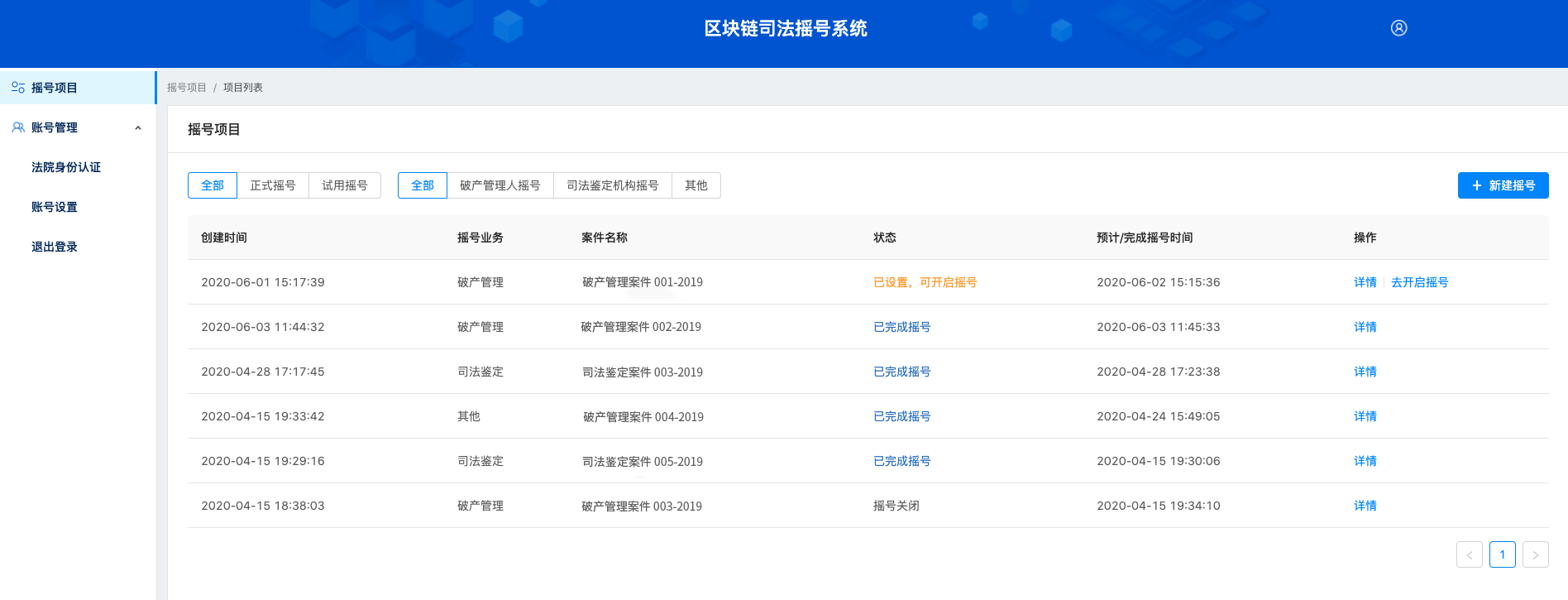The width and height of the screenshot is (1568, 600).
Task: Click 摇号项目 breadcrumb link
Action: point(187,88)
